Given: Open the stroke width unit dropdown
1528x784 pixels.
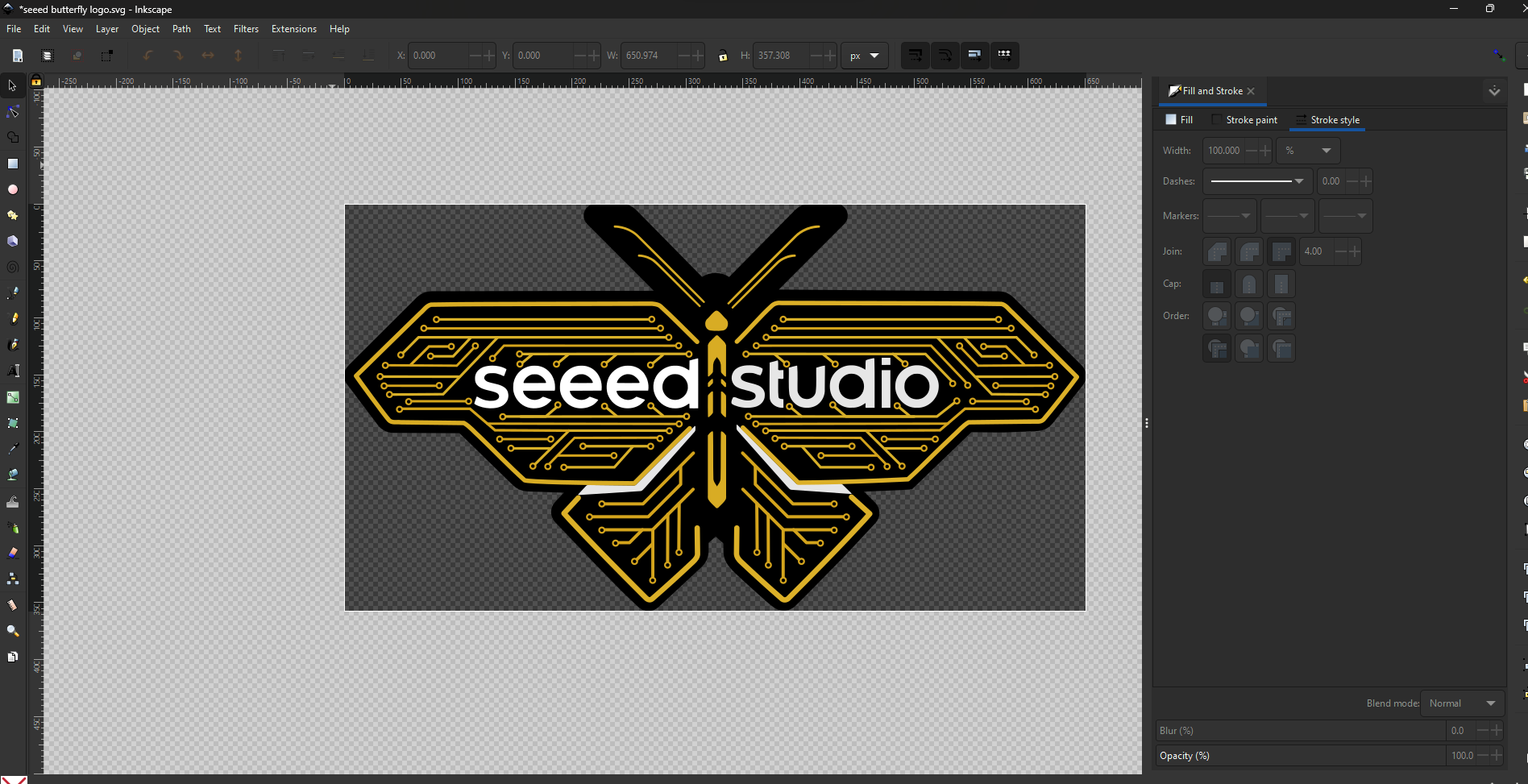Looking at the screenshot, I should (x=1308, y=151).
